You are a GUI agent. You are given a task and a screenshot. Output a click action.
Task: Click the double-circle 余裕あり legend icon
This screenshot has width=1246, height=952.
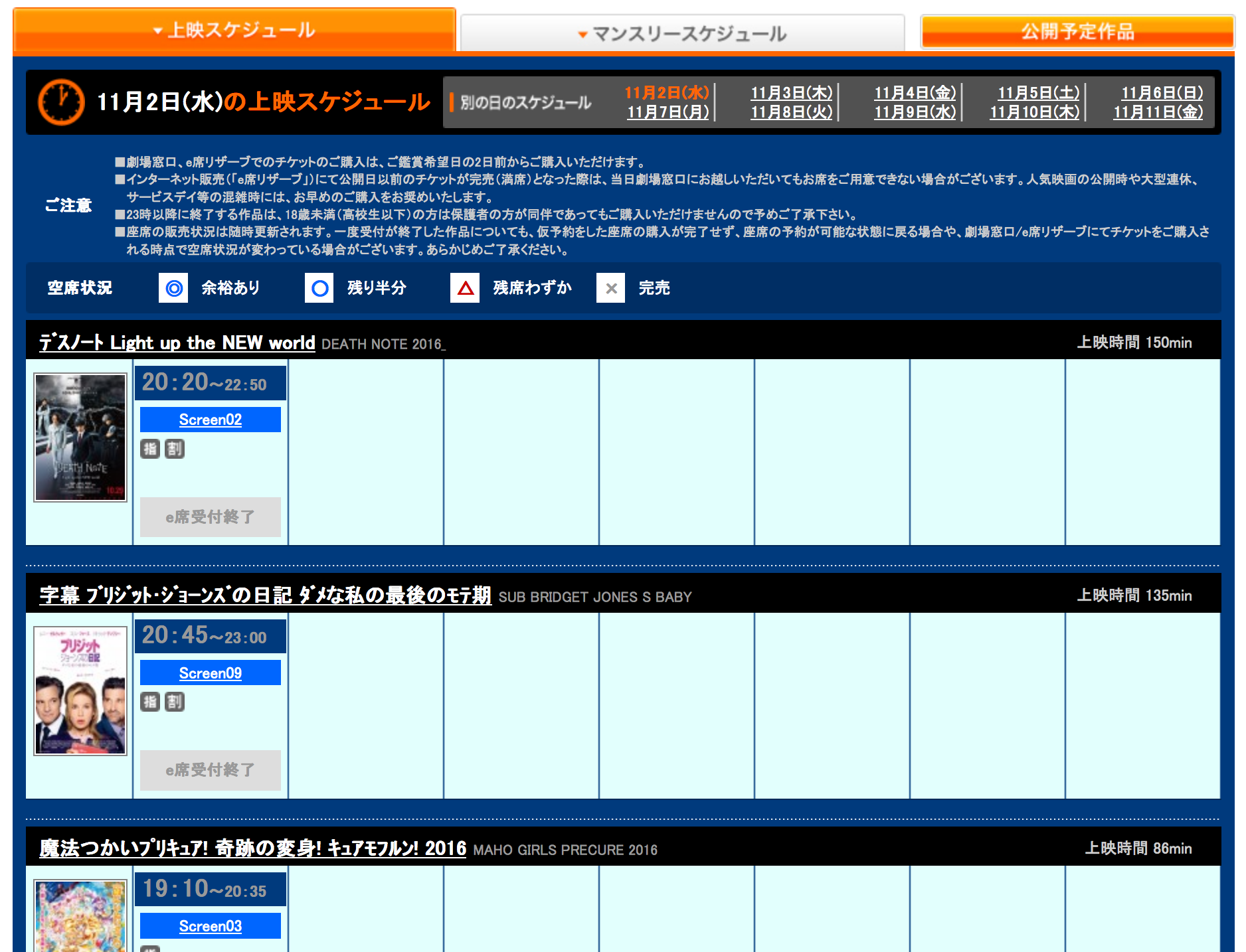coord(173,288)
